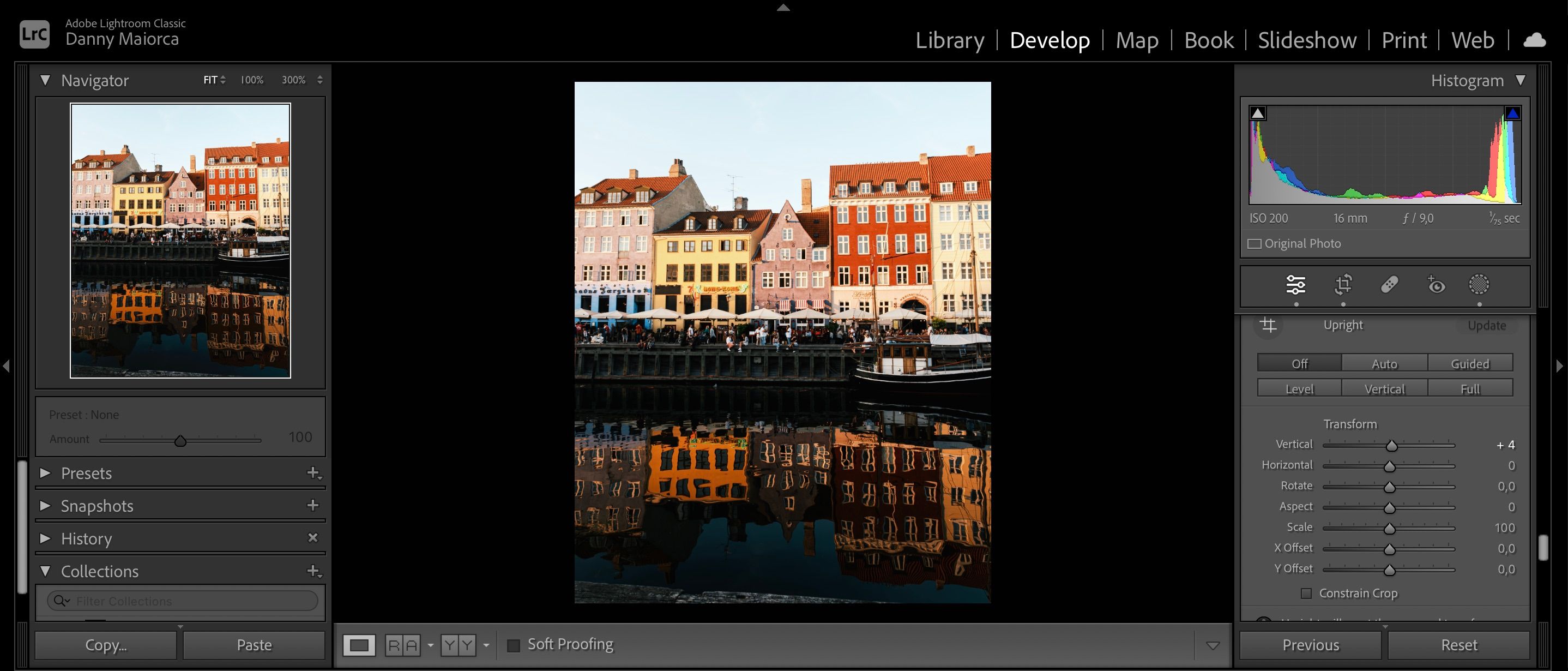The image size is (1568, 671).
Task: Click the Reset button
Action: pos(1459,644)
